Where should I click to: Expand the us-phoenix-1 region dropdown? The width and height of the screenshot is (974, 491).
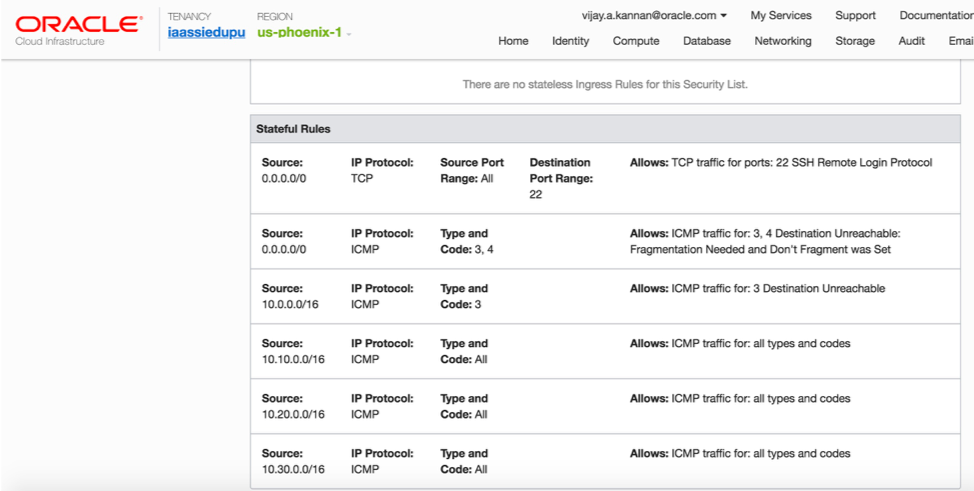304,33
